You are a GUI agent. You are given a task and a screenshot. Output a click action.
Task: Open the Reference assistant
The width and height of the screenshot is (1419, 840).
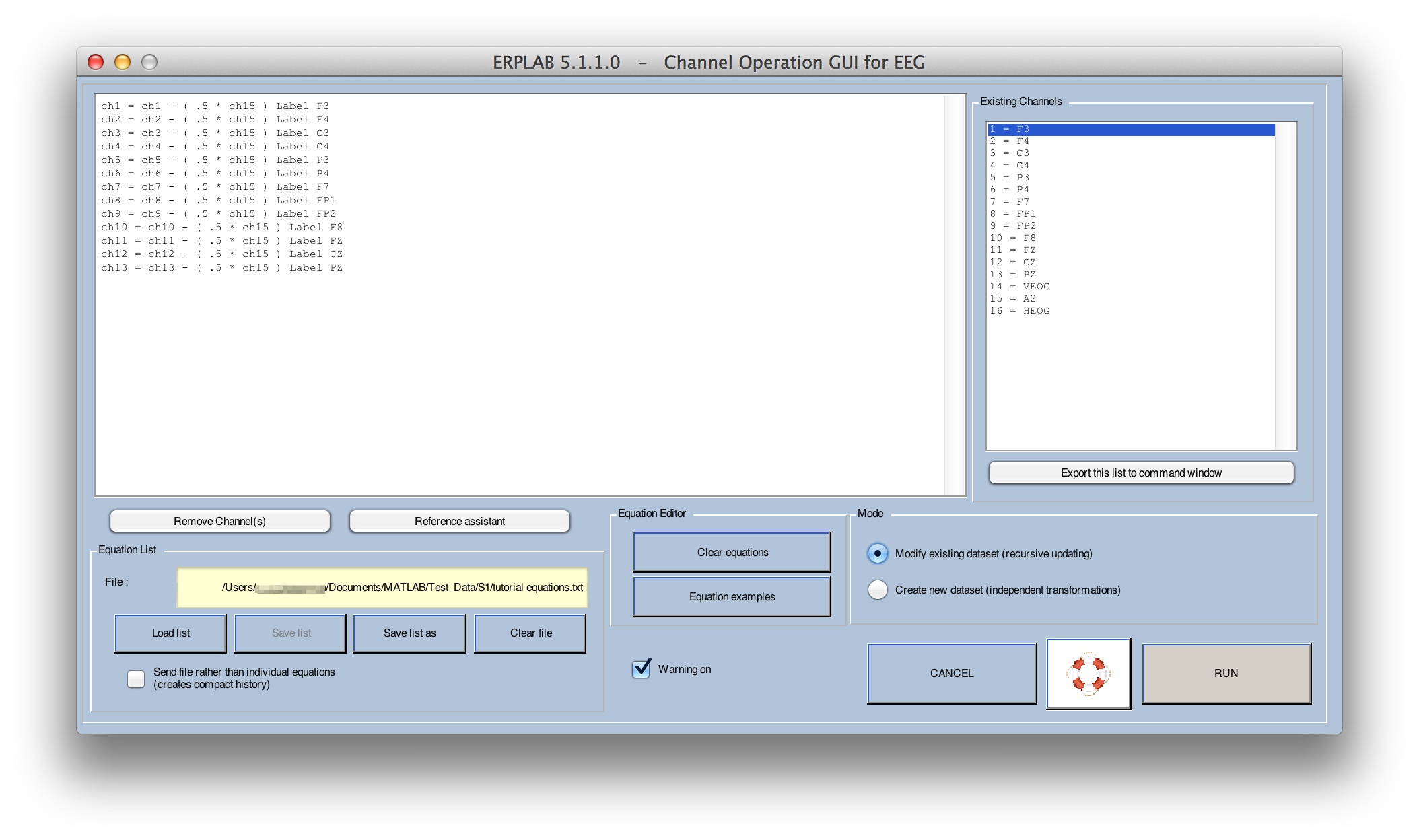(x=460, y=521)
